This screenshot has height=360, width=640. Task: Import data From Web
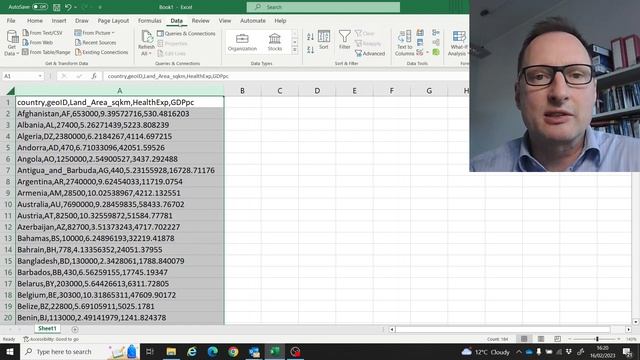[38, 42]
